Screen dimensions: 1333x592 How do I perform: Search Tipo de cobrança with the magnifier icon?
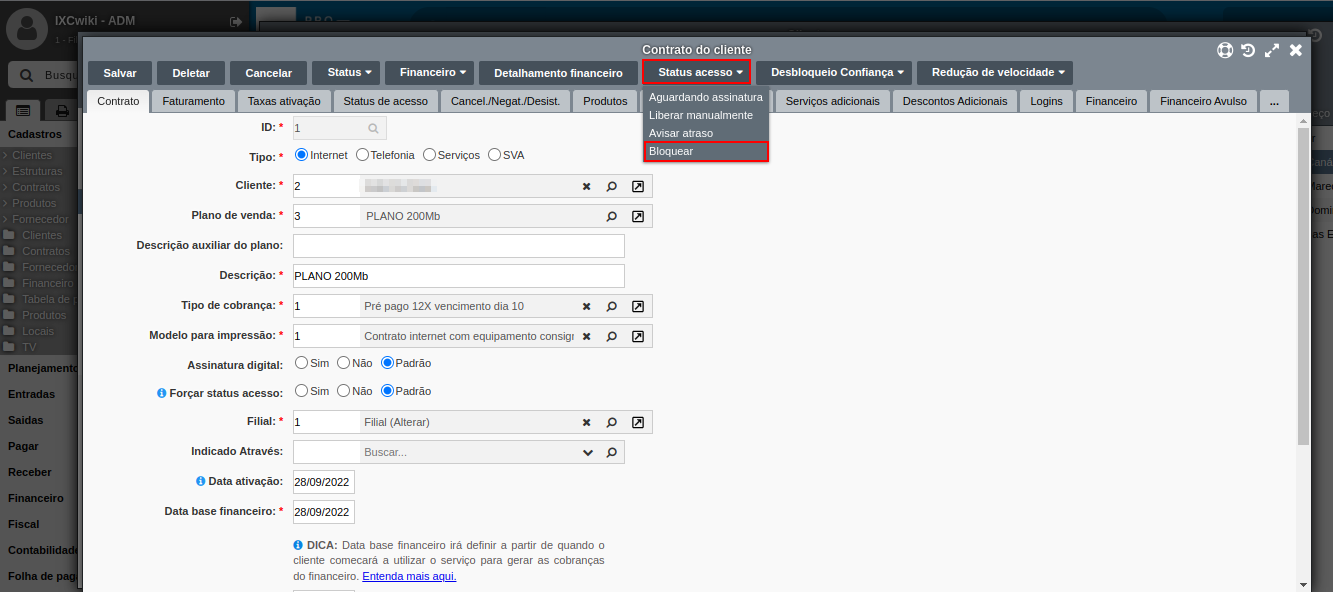click(x=611, y=306)
